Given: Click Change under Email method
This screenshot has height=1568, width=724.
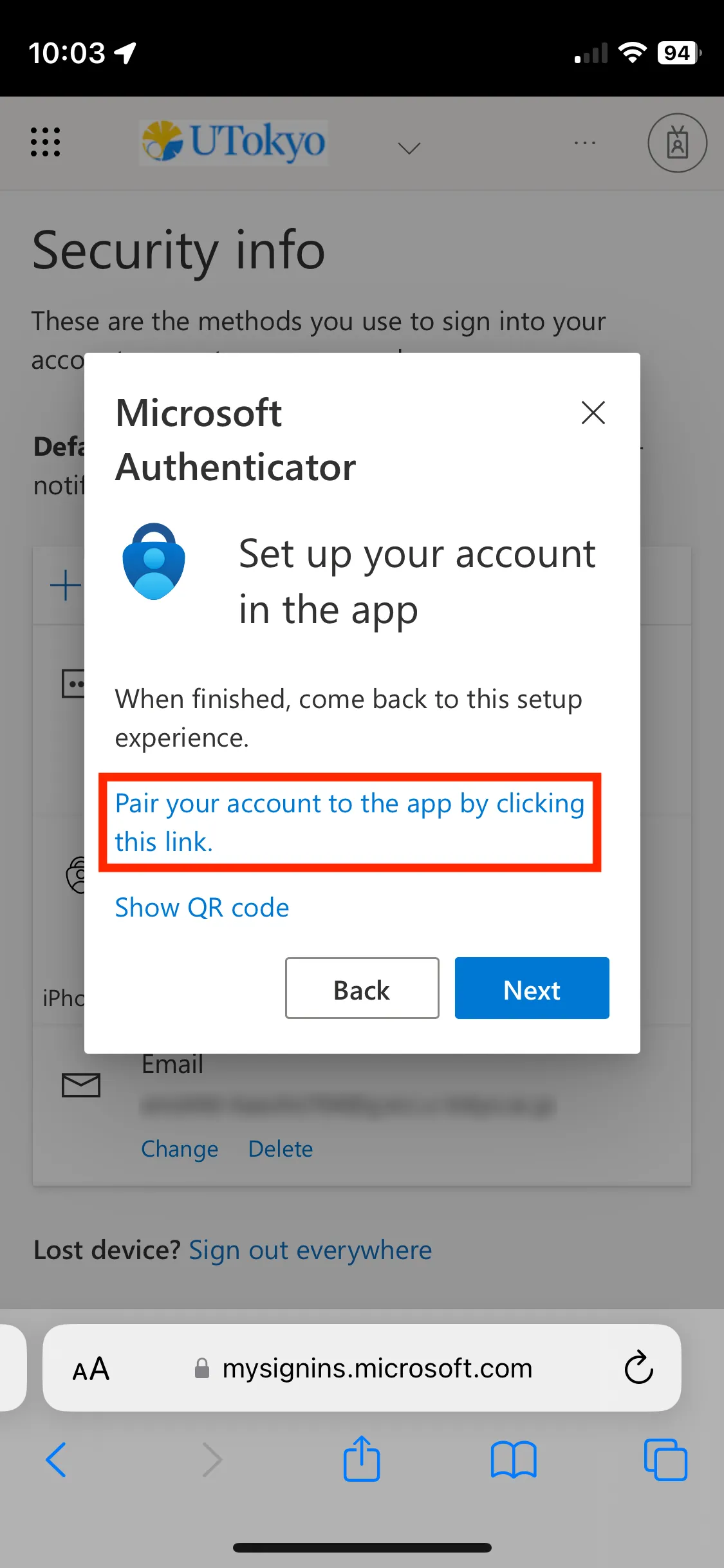Looking at the screenshot, I should coord(180,1149).
